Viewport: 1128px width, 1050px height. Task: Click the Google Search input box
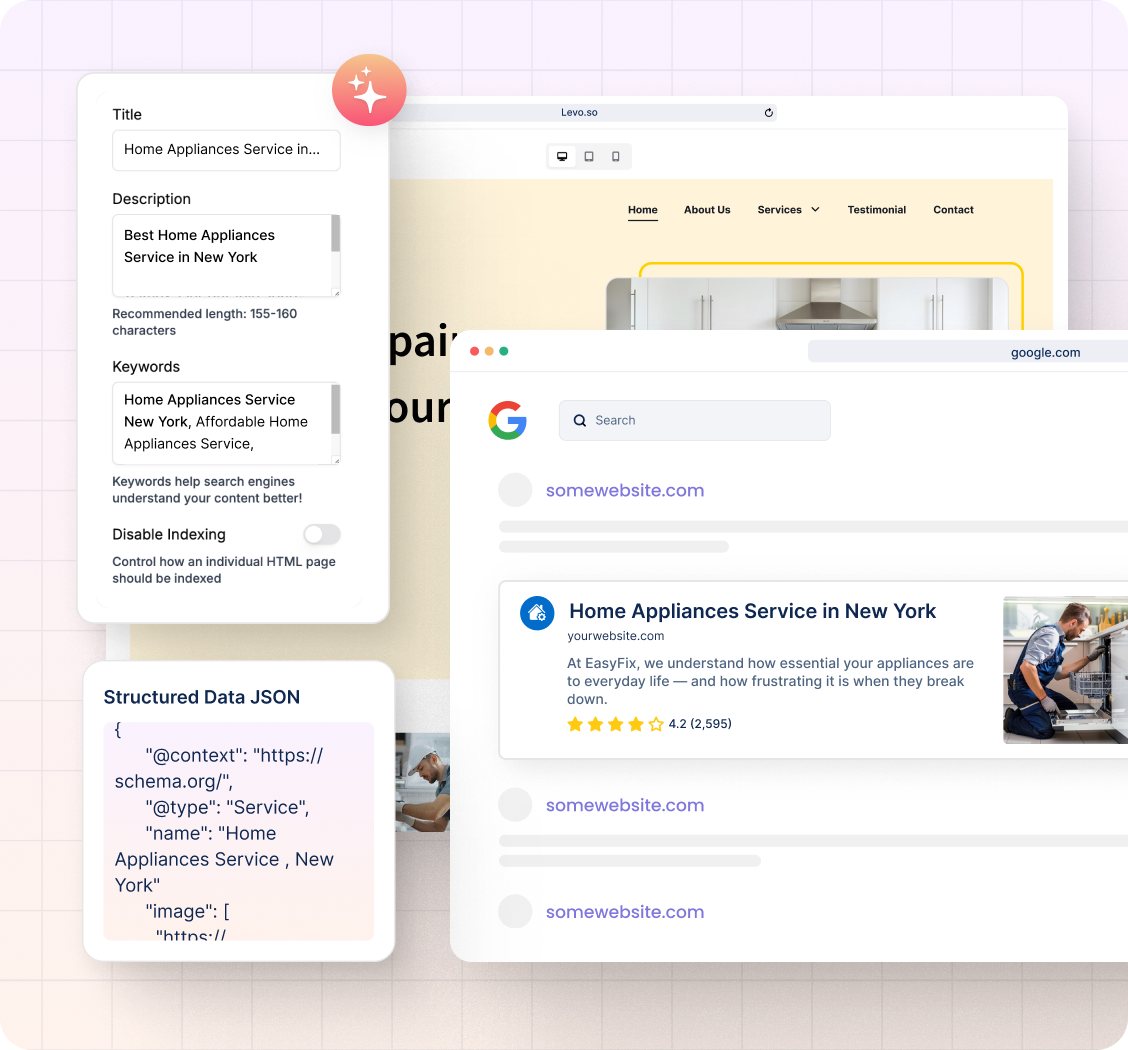click(x=705, y=421)
